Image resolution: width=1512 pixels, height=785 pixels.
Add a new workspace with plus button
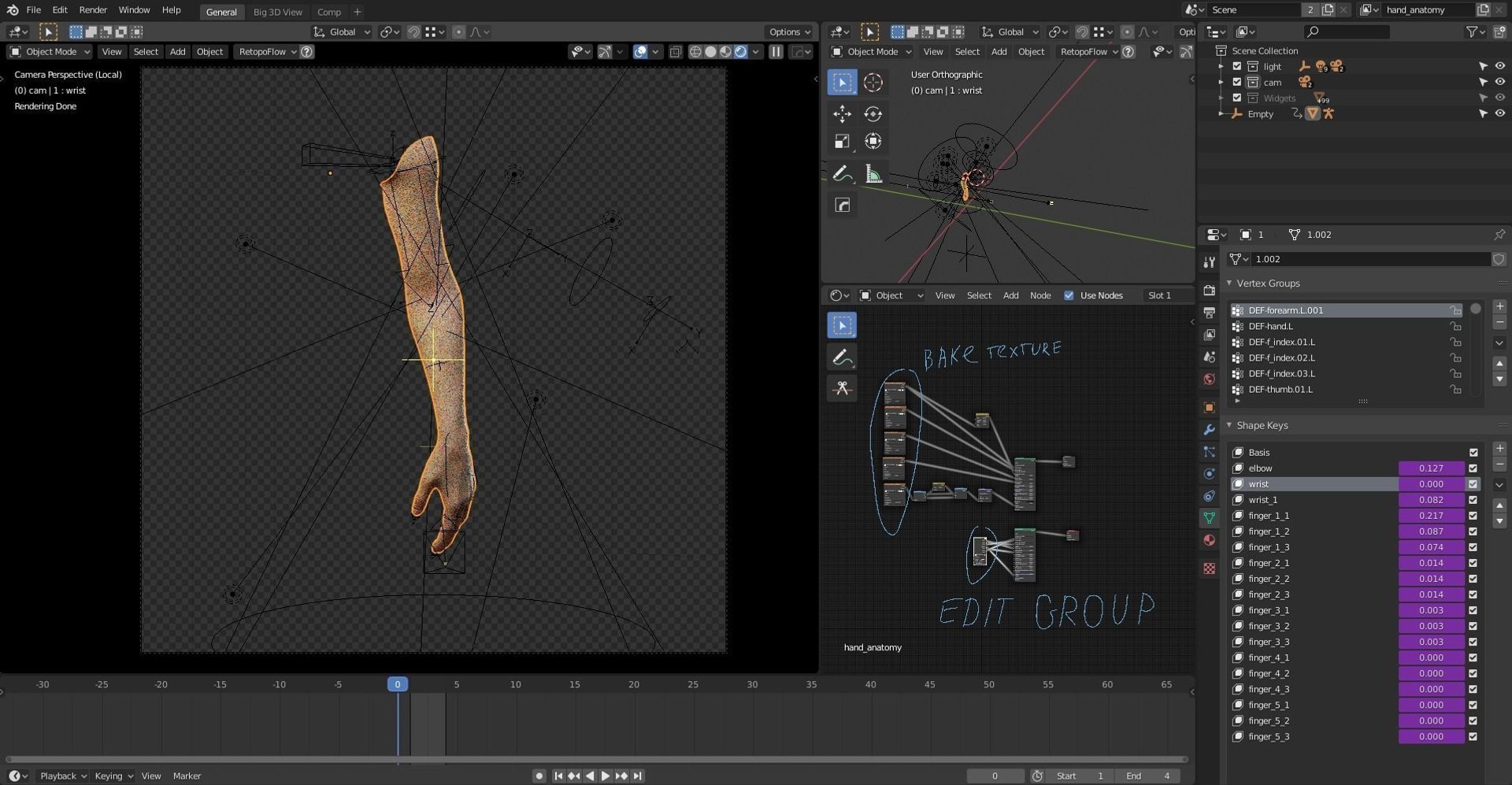357,12
